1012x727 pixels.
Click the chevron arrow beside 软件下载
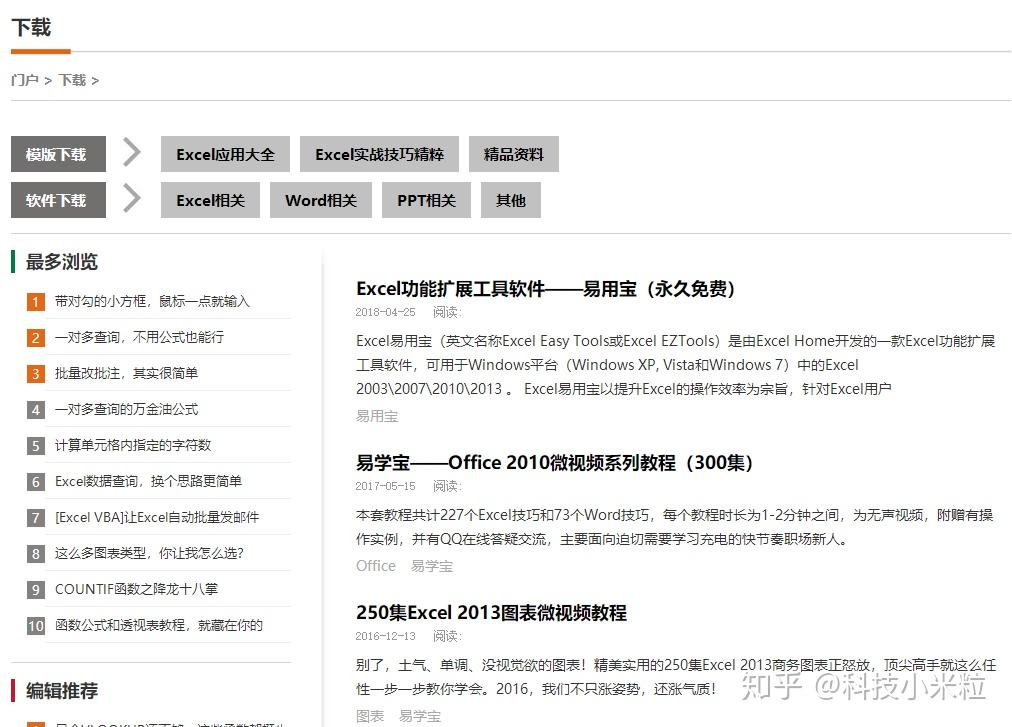(x=132, y=198)
